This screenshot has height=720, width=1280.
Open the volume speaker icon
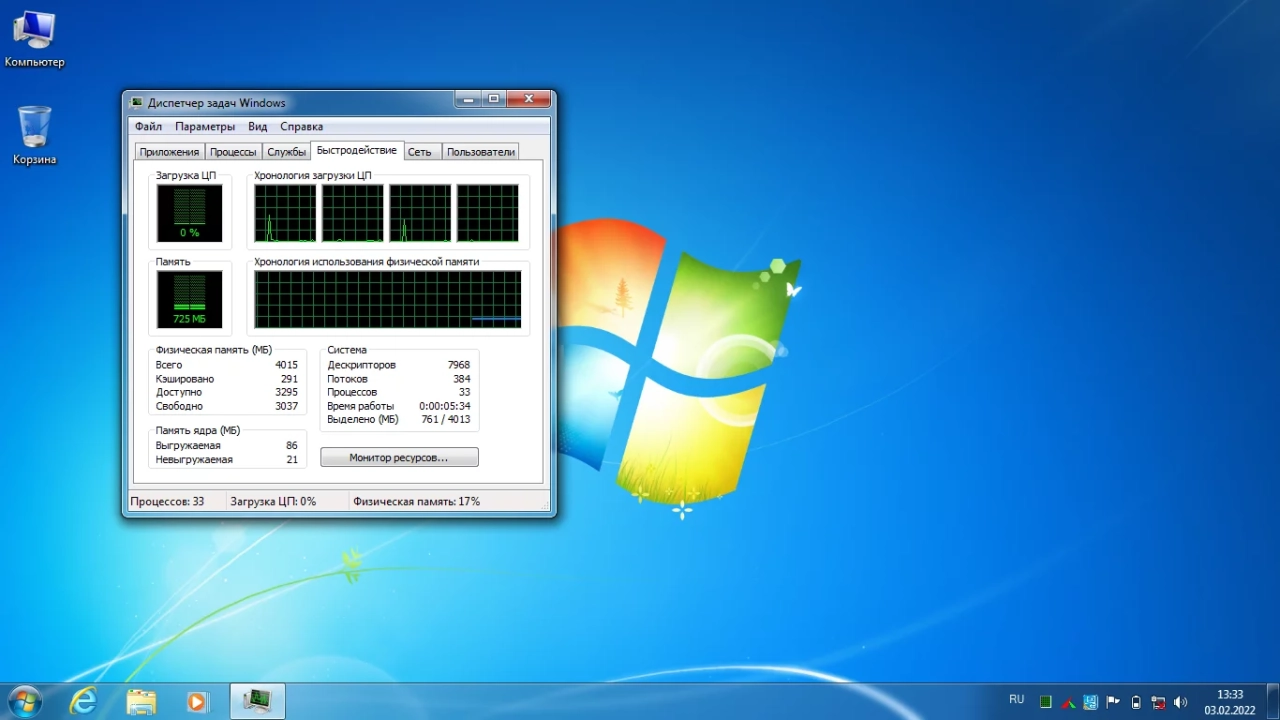pyautogui.click(x=1181, y=702)
